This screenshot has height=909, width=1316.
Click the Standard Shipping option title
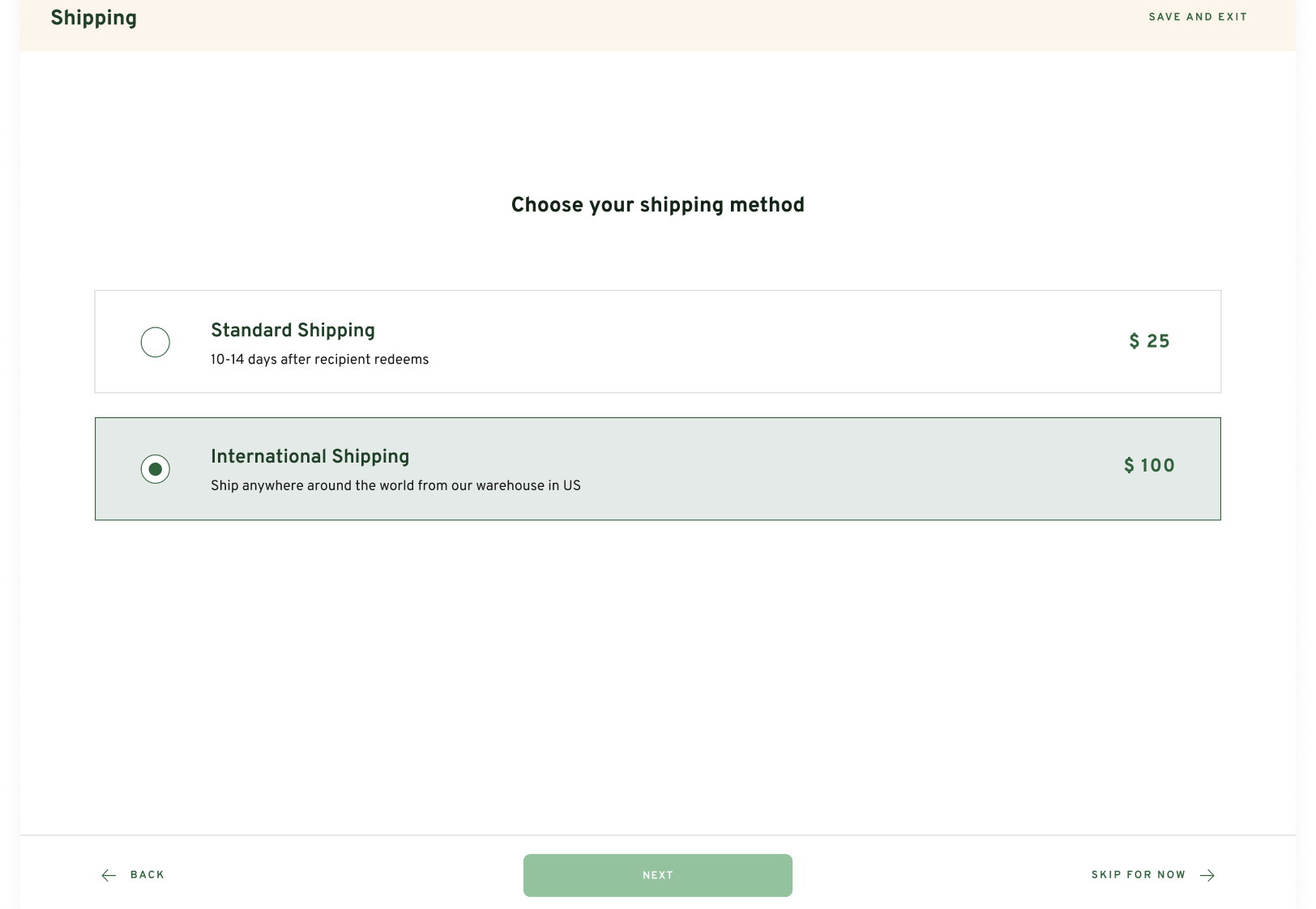(x=293, y=331)
